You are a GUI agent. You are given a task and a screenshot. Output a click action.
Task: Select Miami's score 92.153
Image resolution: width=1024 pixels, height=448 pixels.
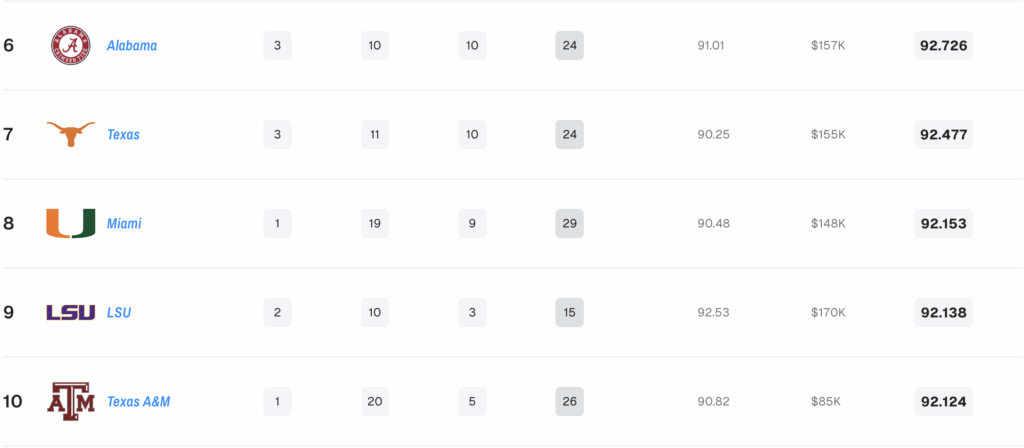coord(943,223)
